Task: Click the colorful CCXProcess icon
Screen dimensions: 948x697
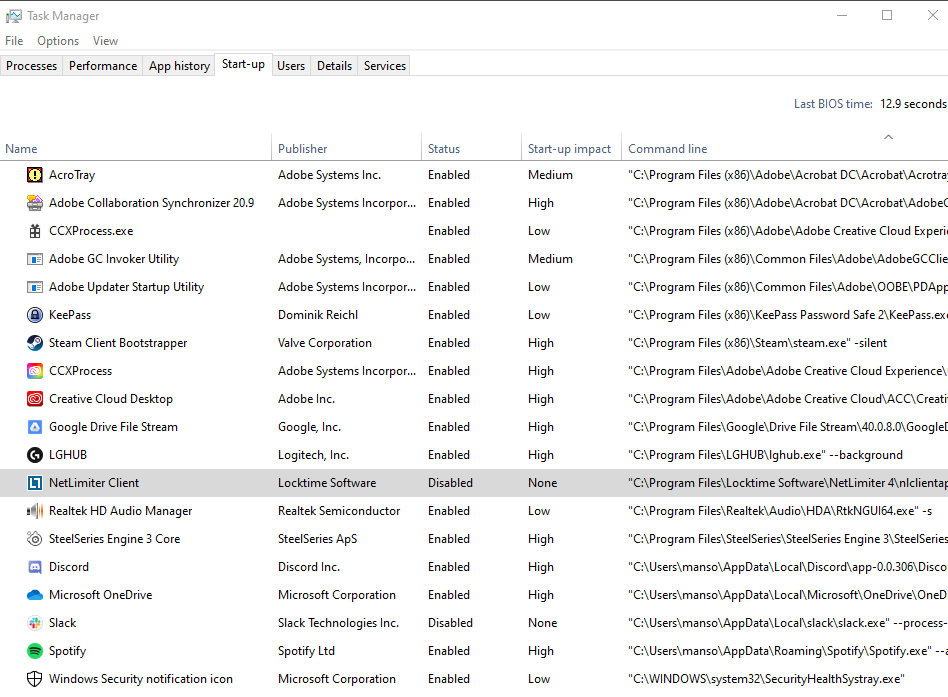Action: [x=35, y=371]
